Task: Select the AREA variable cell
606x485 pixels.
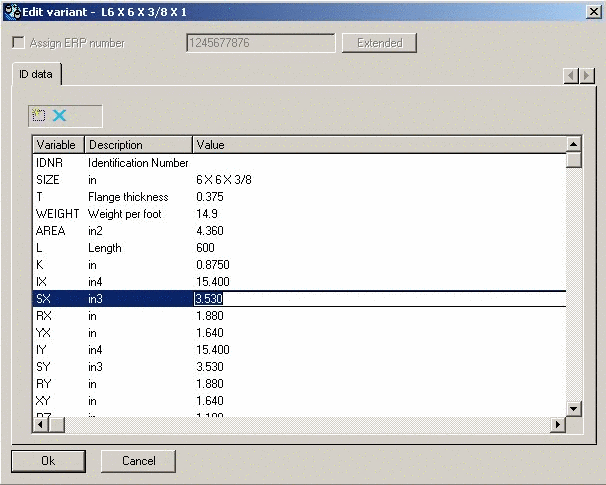Action: point(50,231)
